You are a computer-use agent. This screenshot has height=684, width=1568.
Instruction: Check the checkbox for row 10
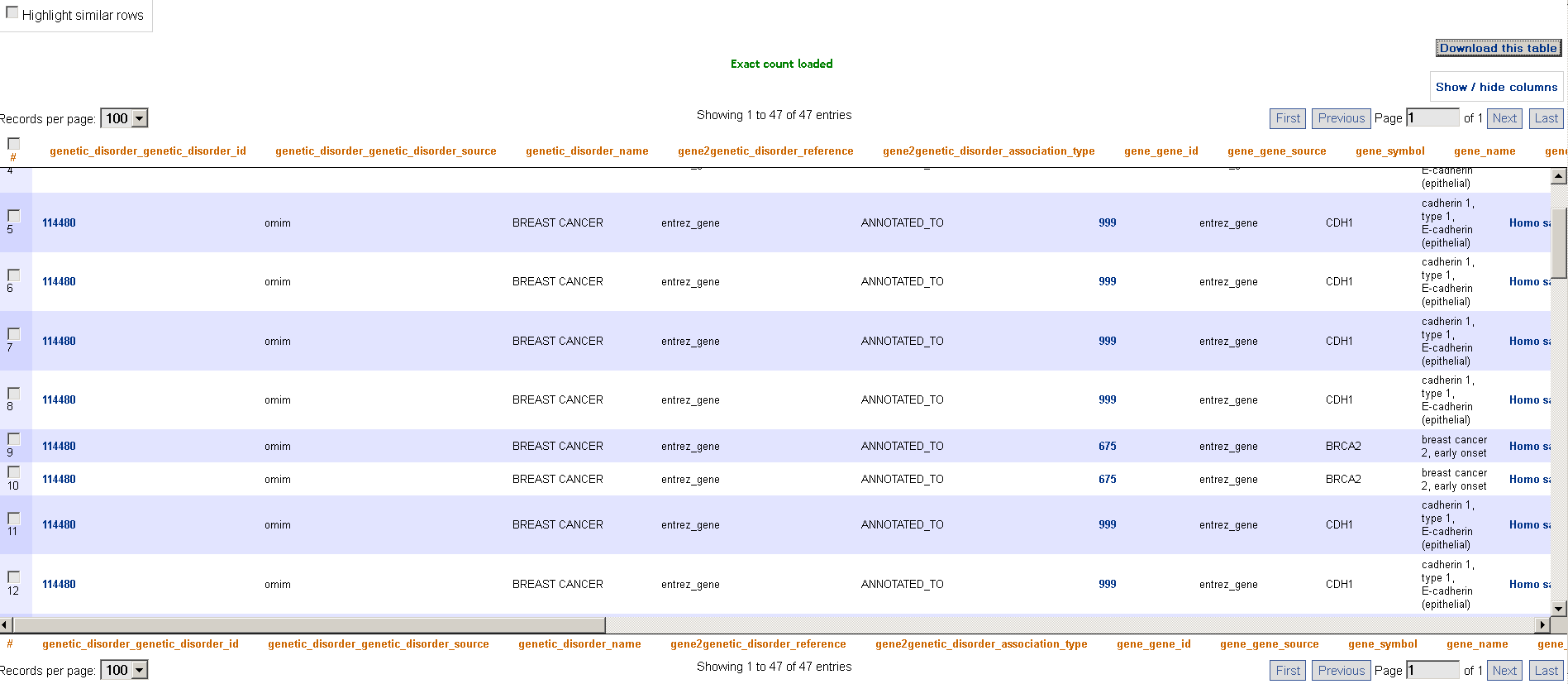tap(14, 472)
